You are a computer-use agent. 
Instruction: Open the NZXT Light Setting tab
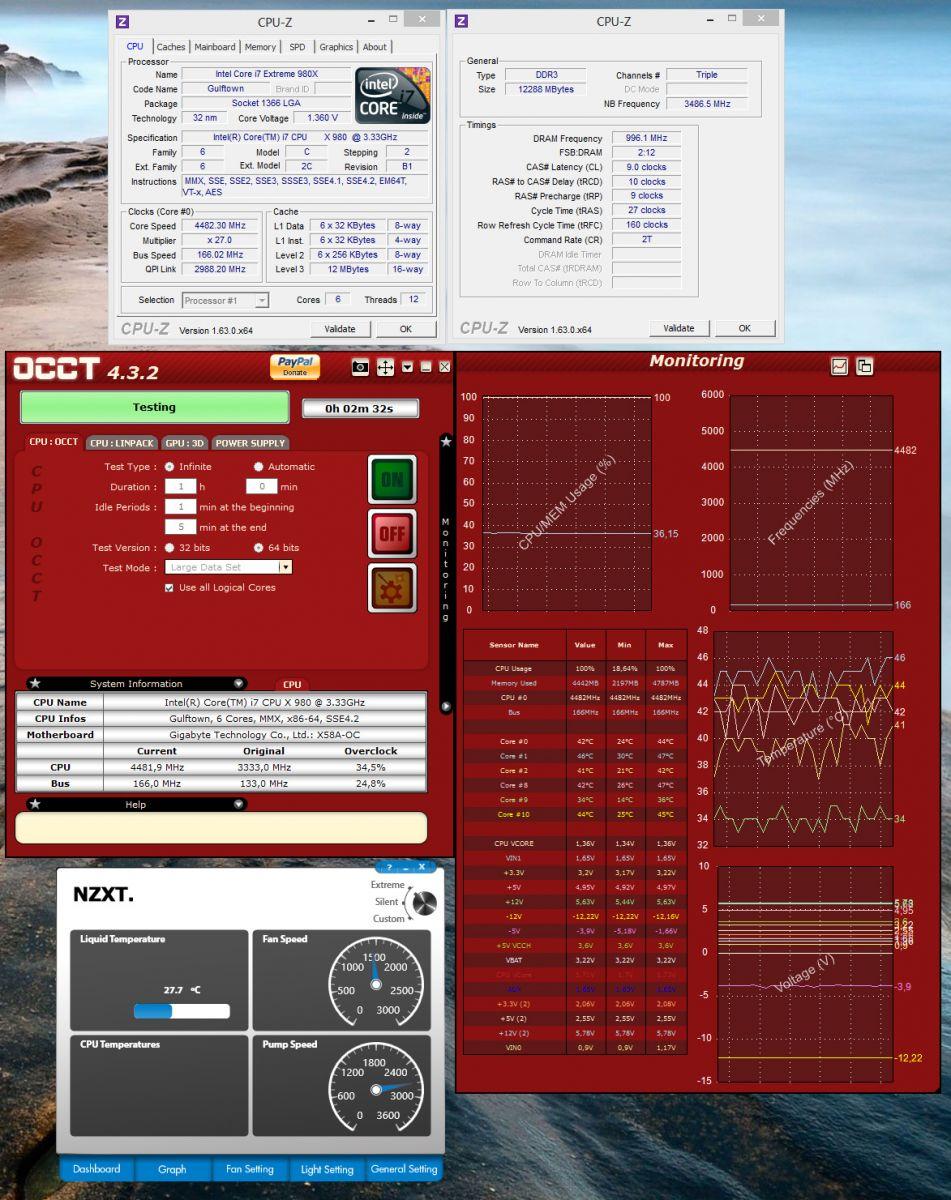click(327, 1169)
